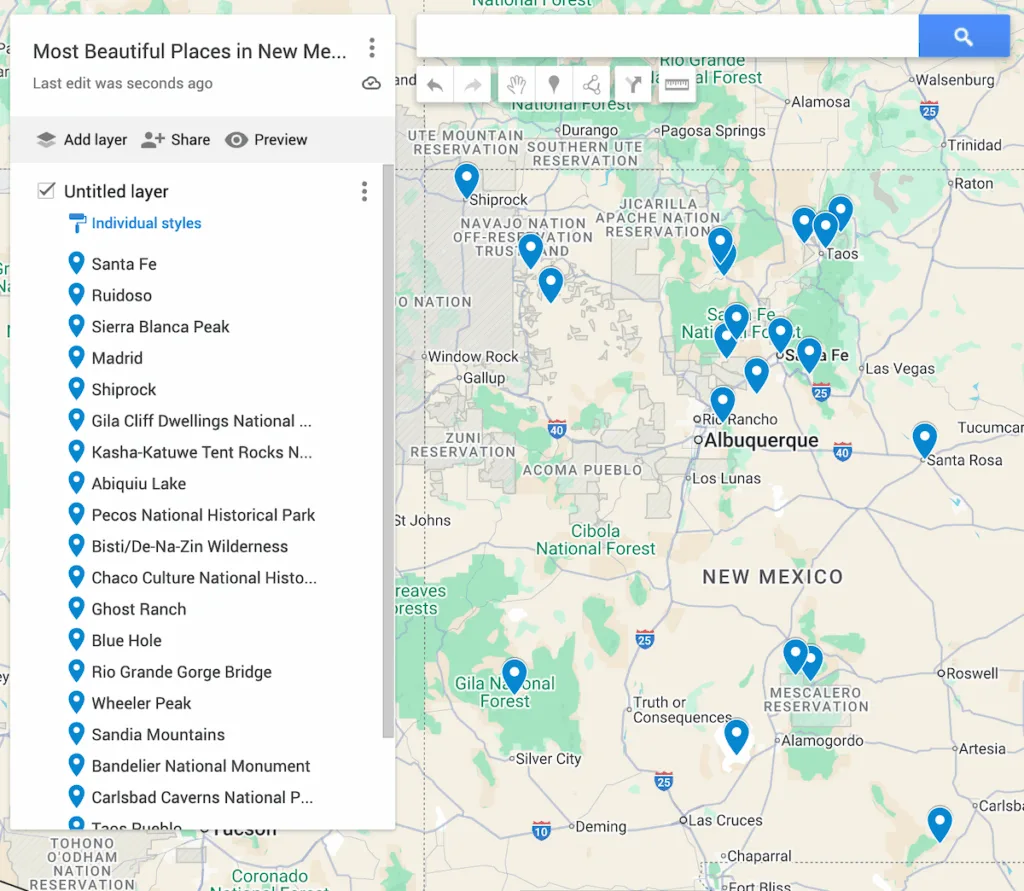Open Share dialog

click(176, 140)
